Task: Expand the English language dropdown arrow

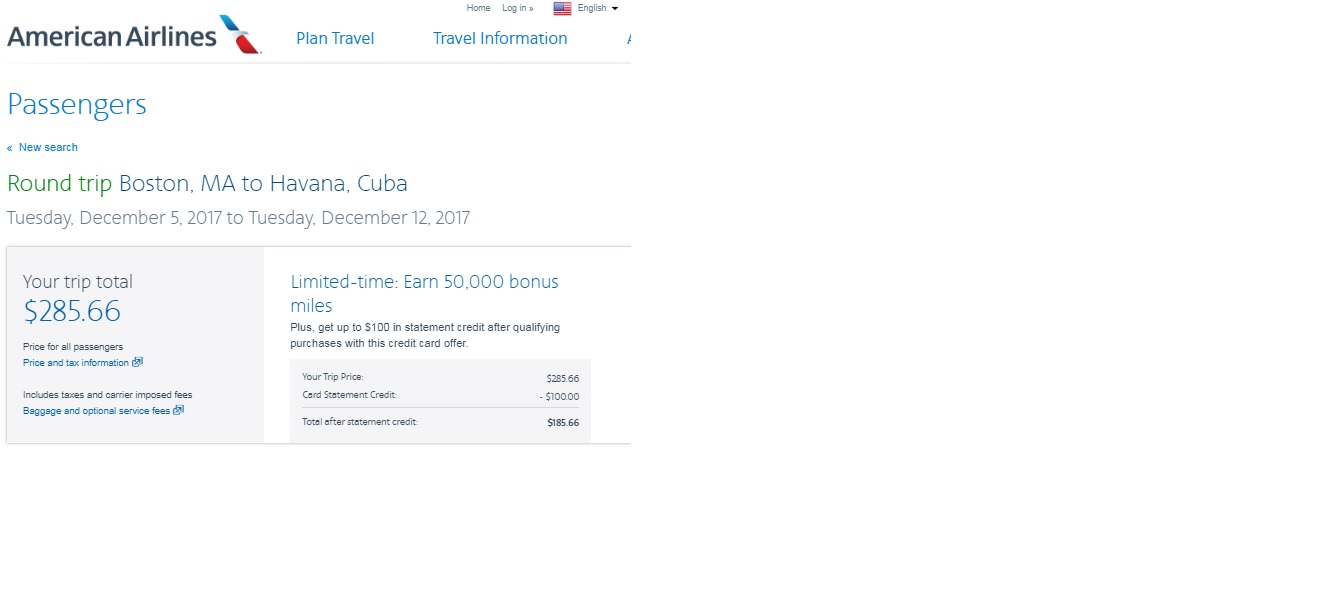Action: pos(615,9)
